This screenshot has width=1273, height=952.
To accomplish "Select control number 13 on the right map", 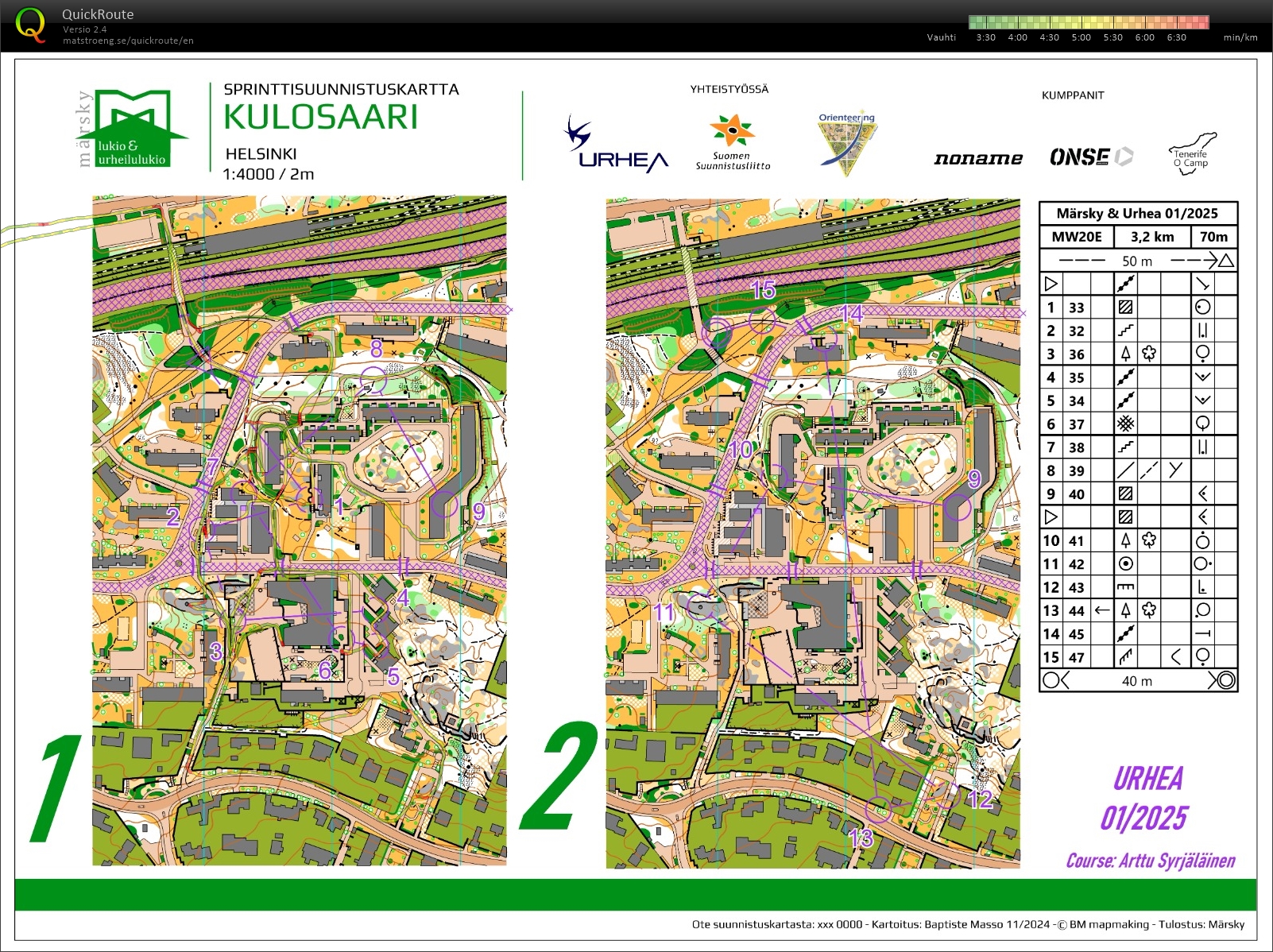I will tap(861, 838).
